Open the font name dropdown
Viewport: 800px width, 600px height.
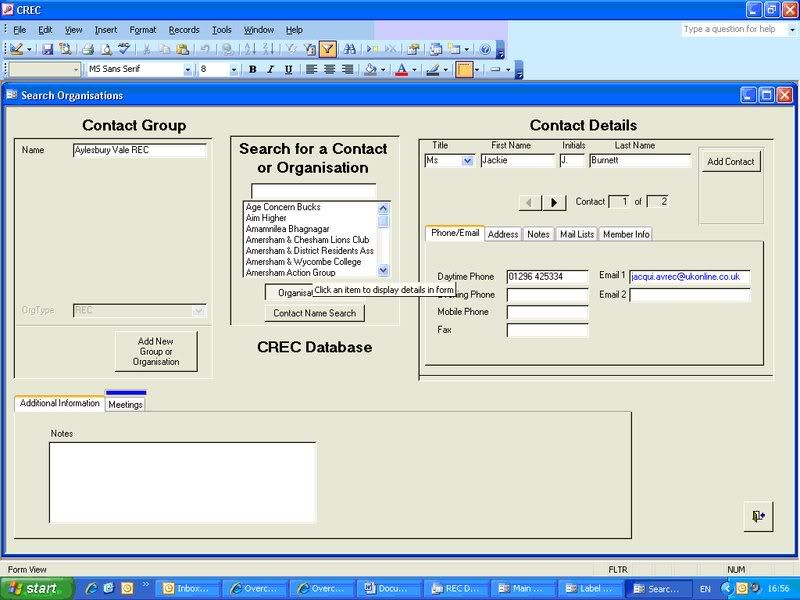click(188, 69)
